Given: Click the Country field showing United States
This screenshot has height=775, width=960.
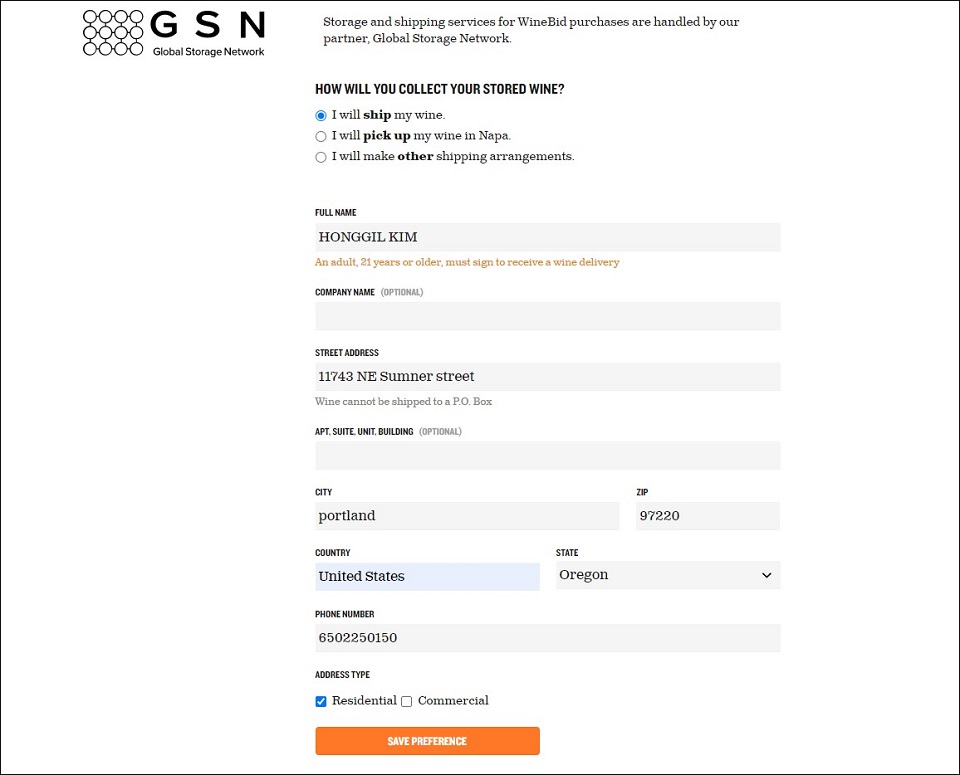Looking at the screenshot, I should [x=427, y=576].
